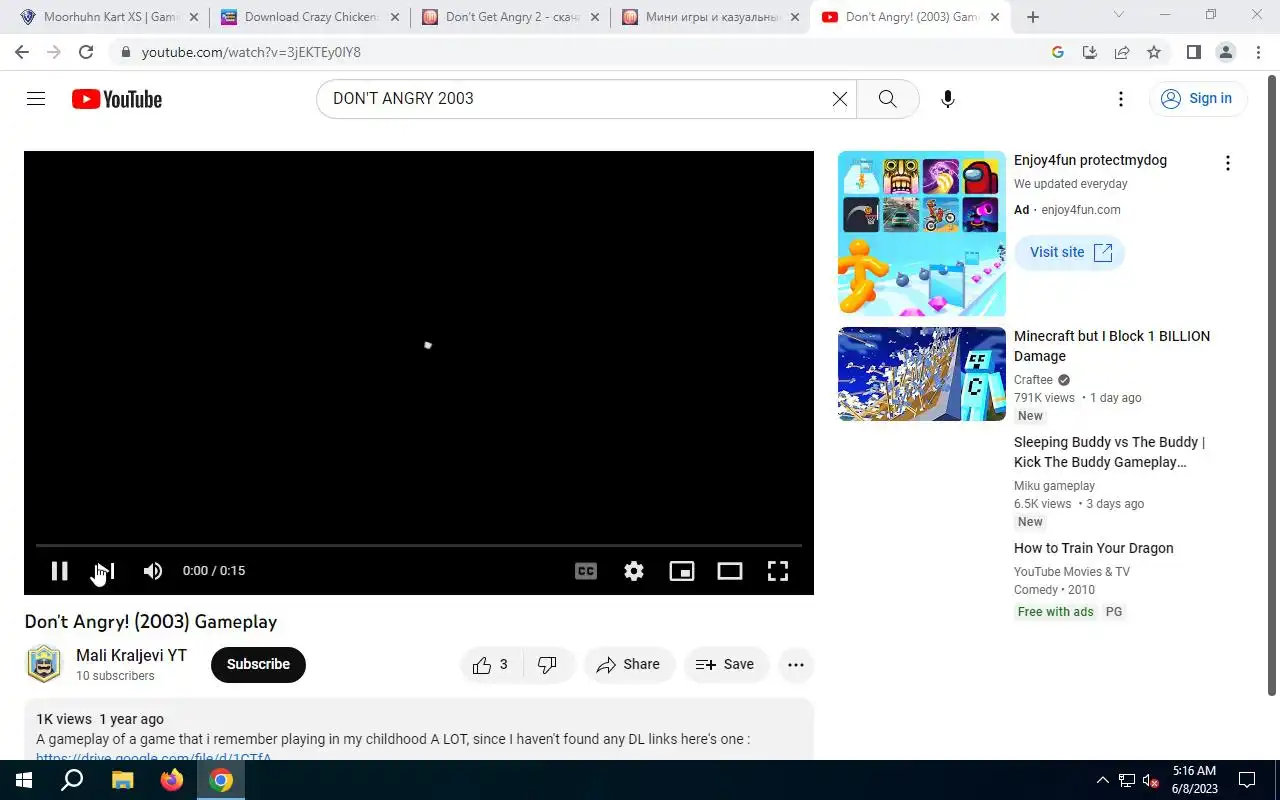Open taskbar volume control
This screenshot has width=1280, height=800.
coord(1151,780)
